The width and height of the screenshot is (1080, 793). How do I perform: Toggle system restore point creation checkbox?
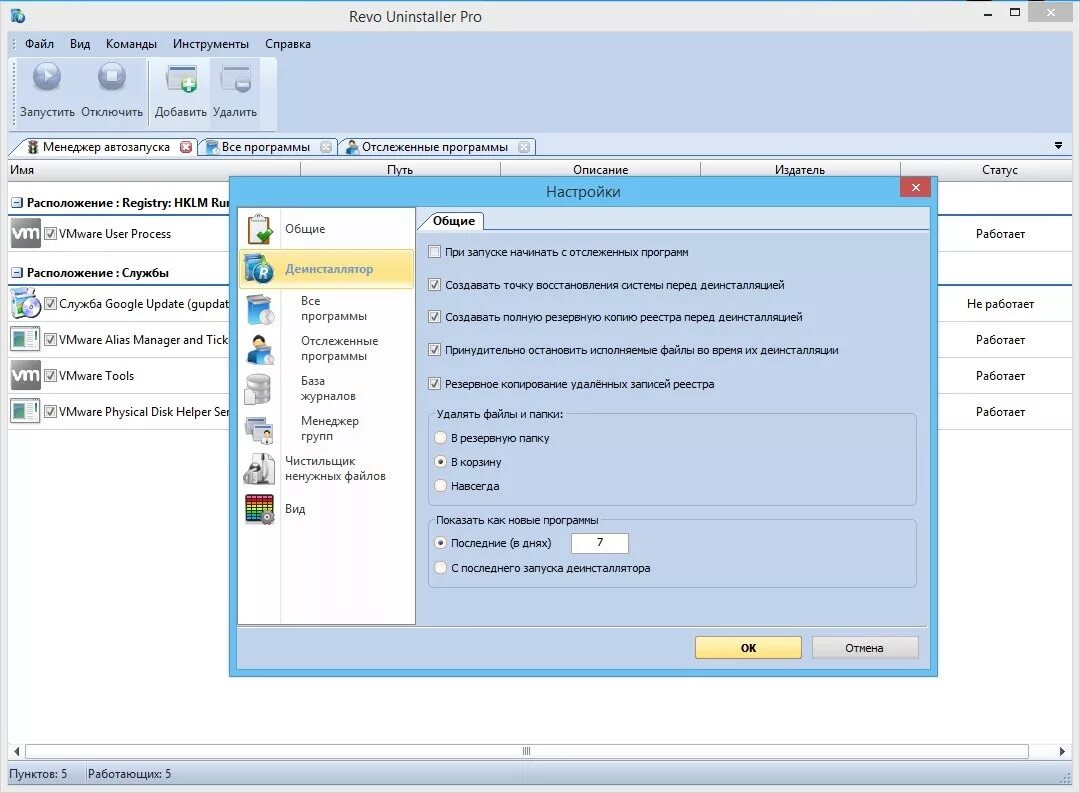coord(434,284)
